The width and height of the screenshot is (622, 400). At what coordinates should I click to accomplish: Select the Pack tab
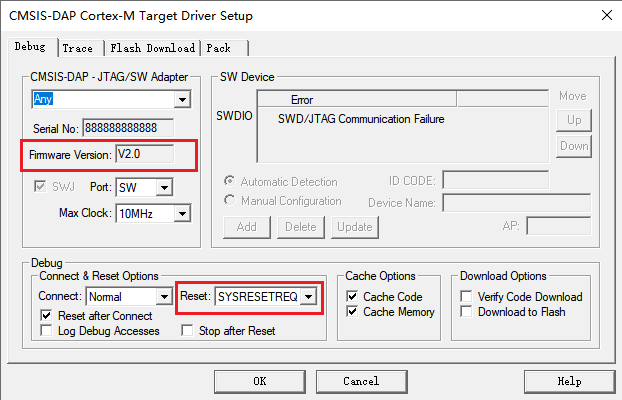pos(218,48)
